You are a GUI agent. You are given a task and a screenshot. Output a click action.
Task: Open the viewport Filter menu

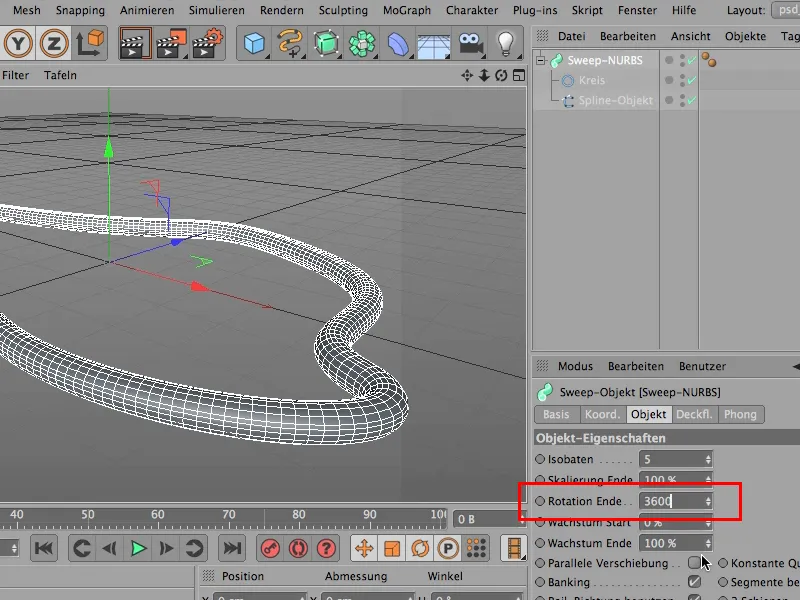tap(15, 75)
